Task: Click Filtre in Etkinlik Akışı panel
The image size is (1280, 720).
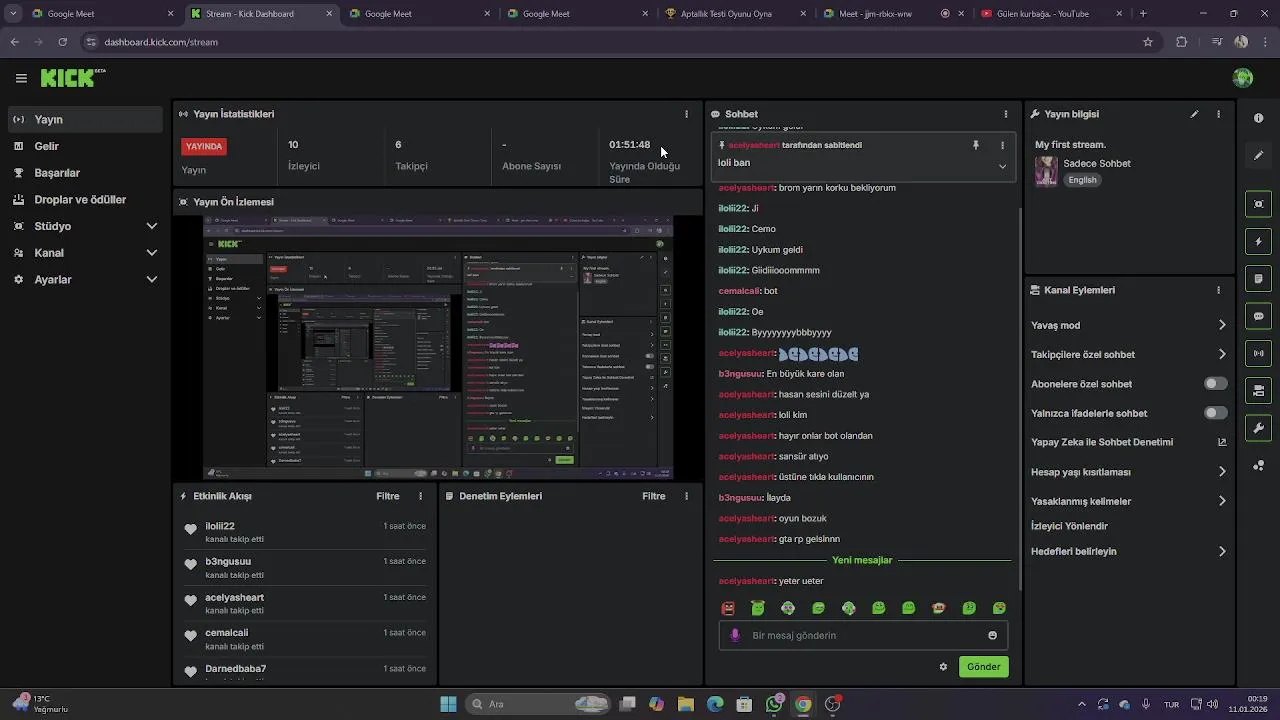Action: [388, 496]
